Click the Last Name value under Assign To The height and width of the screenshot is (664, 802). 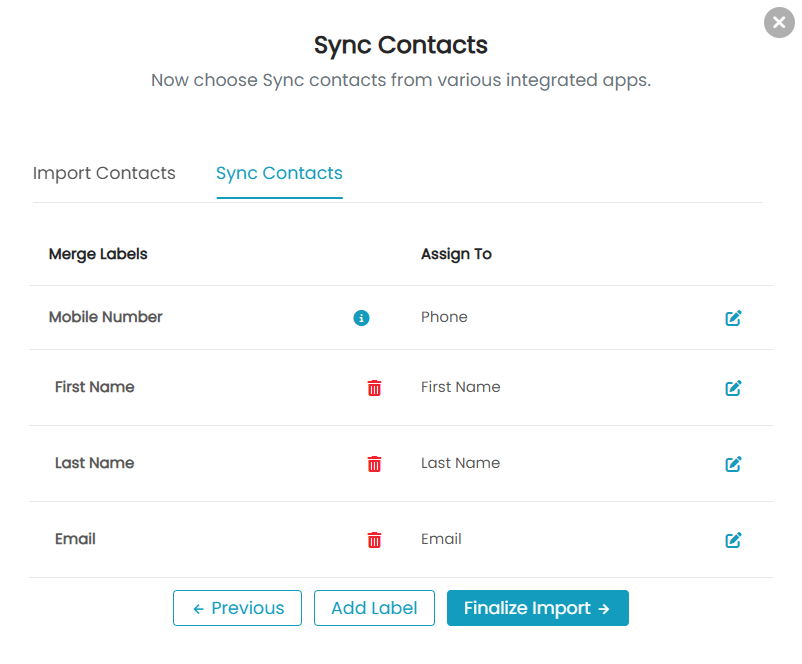click(x=460, y=463)
